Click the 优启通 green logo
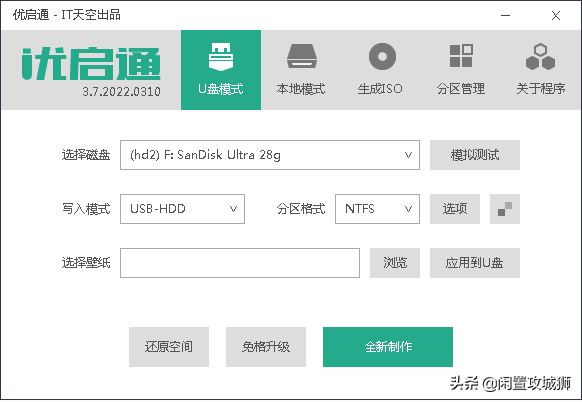582x402 pixels. [91, 63]
